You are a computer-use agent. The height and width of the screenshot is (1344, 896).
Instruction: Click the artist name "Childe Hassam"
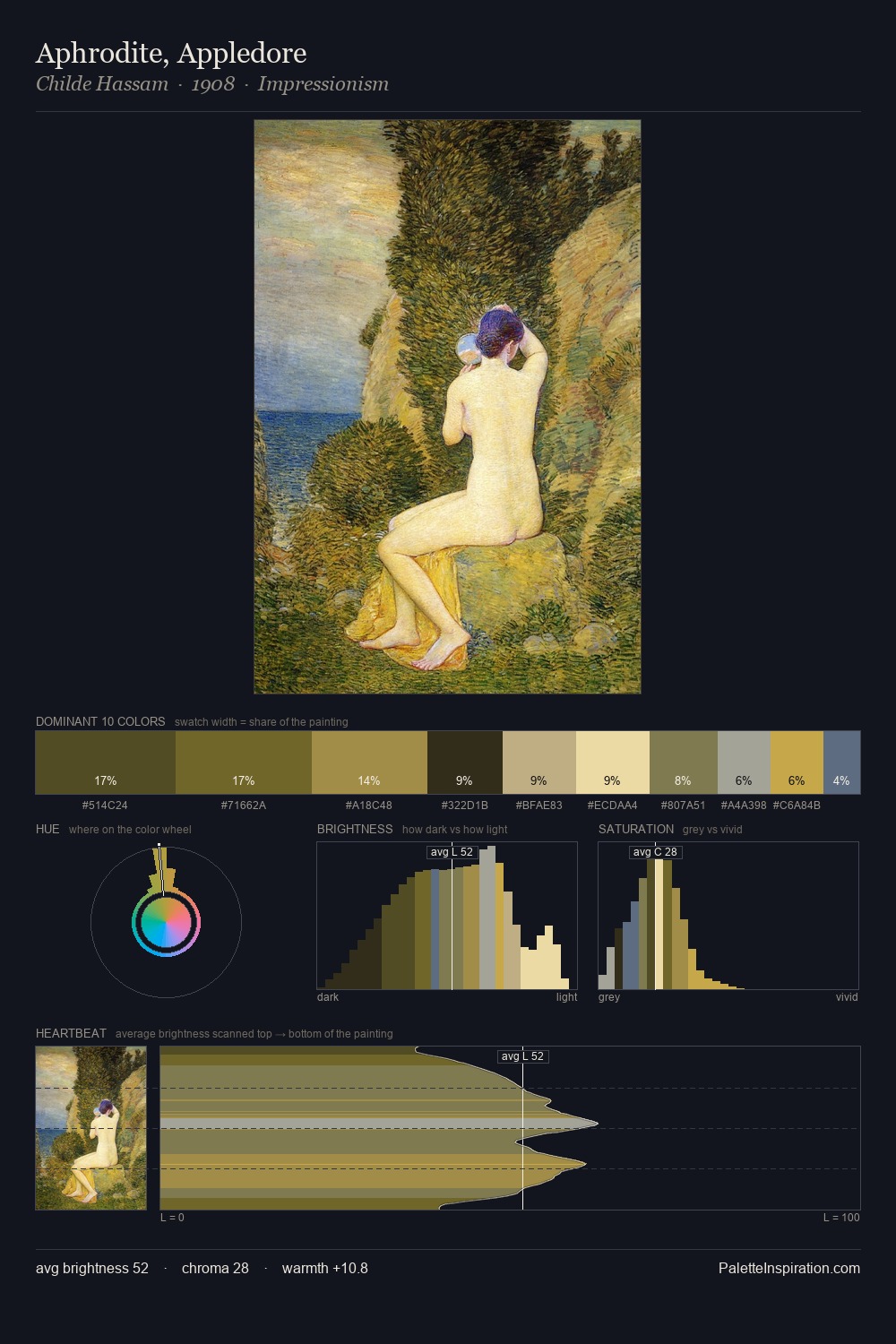pyautogui.click(x=102, y=84)
